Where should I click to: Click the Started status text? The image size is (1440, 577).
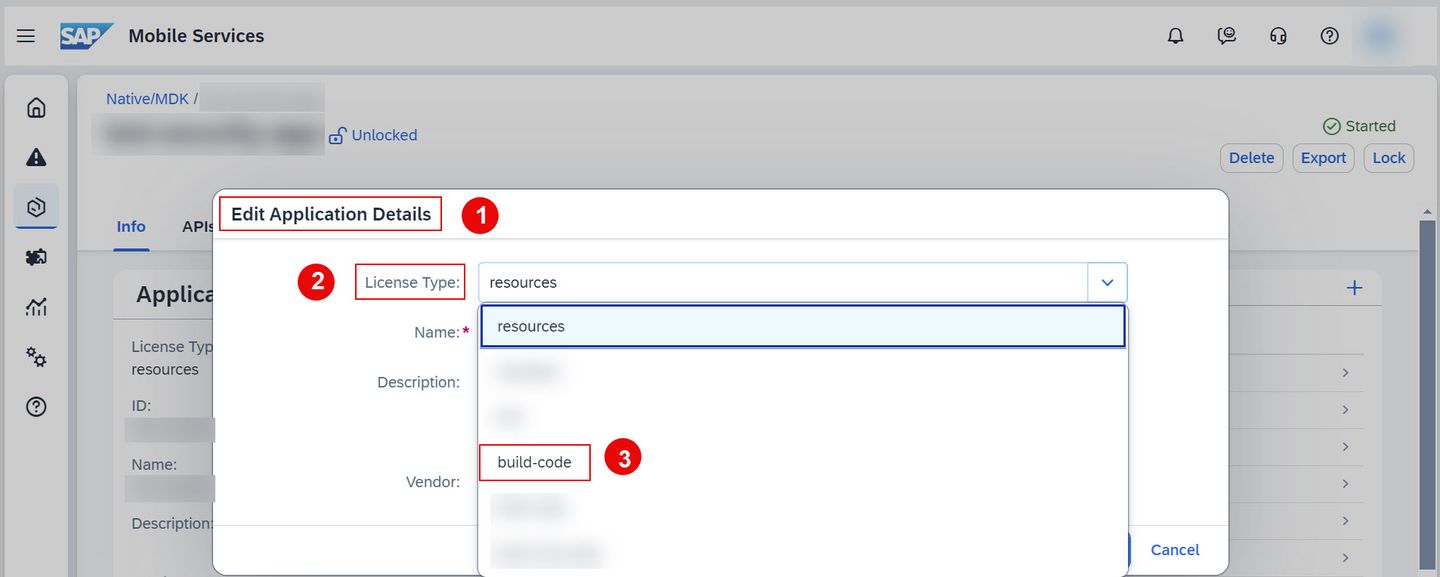click(x=1370, y=126)
